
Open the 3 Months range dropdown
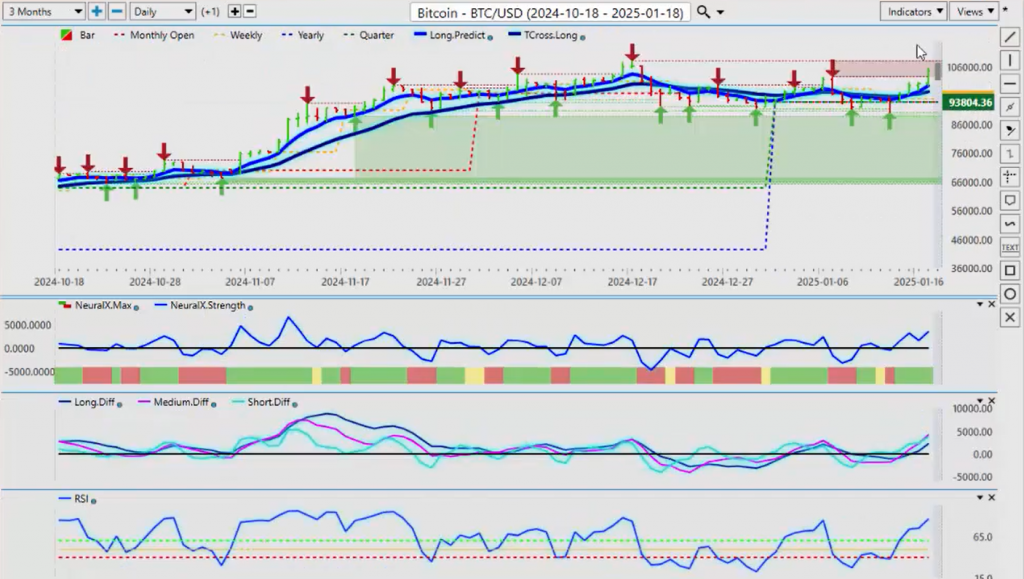(x=44, y=11)
